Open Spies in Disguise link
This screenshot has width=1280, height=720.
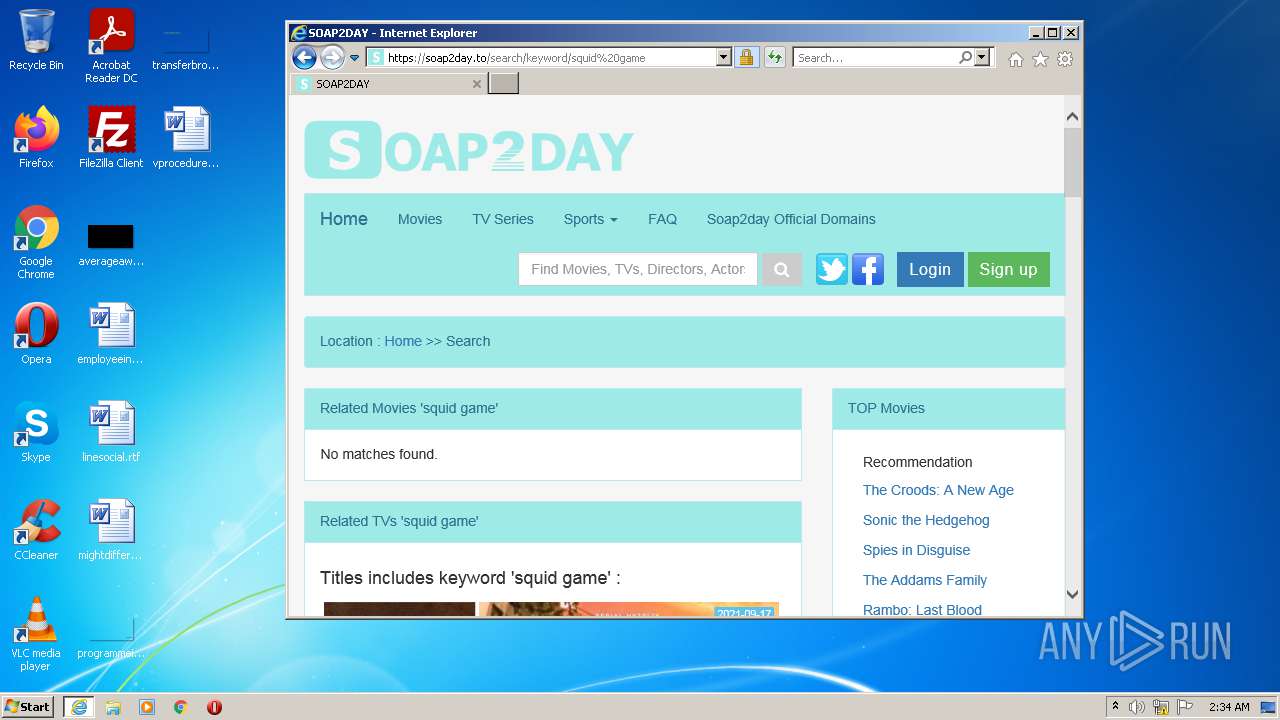pyautogui.click(x=916, y=550)
